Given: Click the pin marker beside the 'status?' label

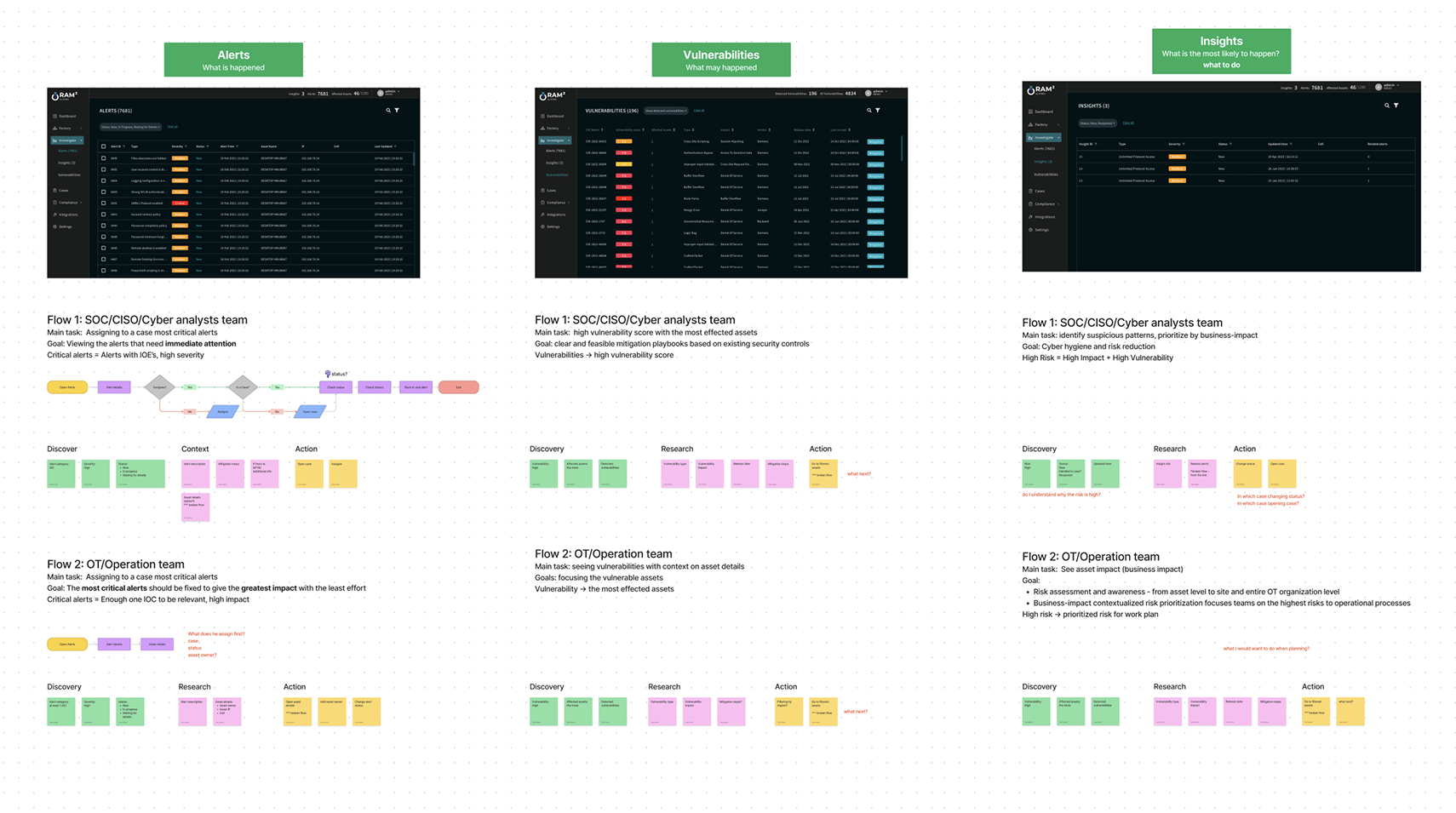Looking at the screenshot, I should click(328, 374).
